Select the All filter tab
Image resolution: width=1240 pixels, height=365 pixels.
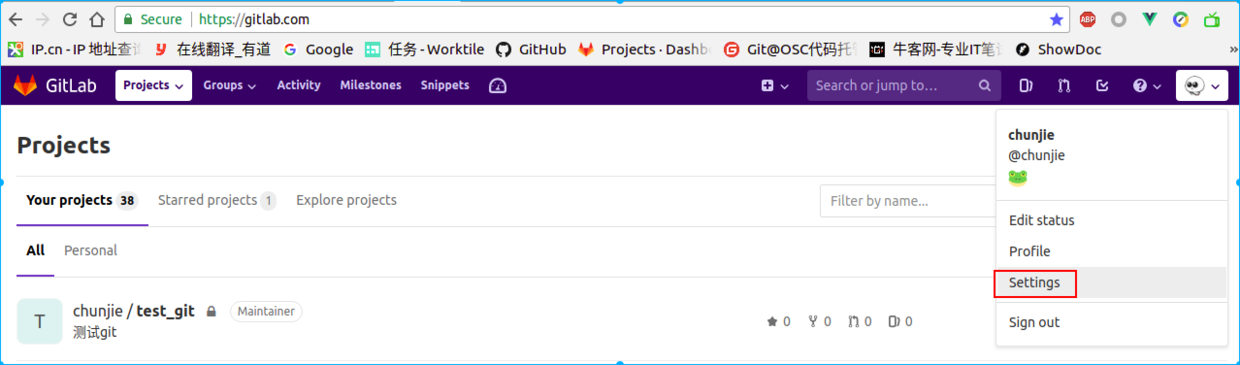[x=35, y=251]
